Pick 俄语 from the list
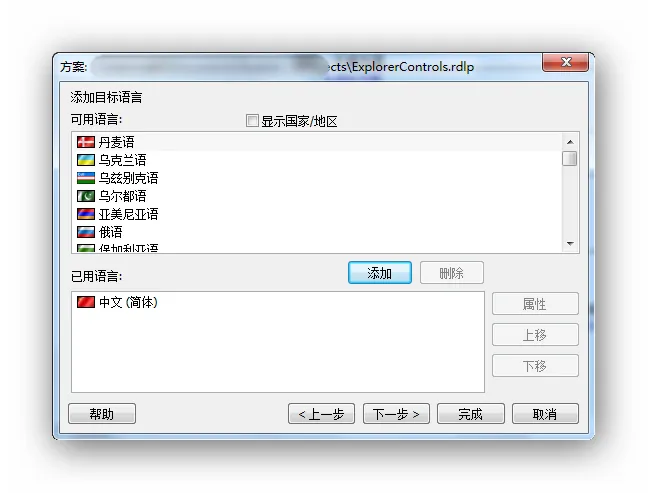Screen dimensions: 648x493 coord(317,232)
